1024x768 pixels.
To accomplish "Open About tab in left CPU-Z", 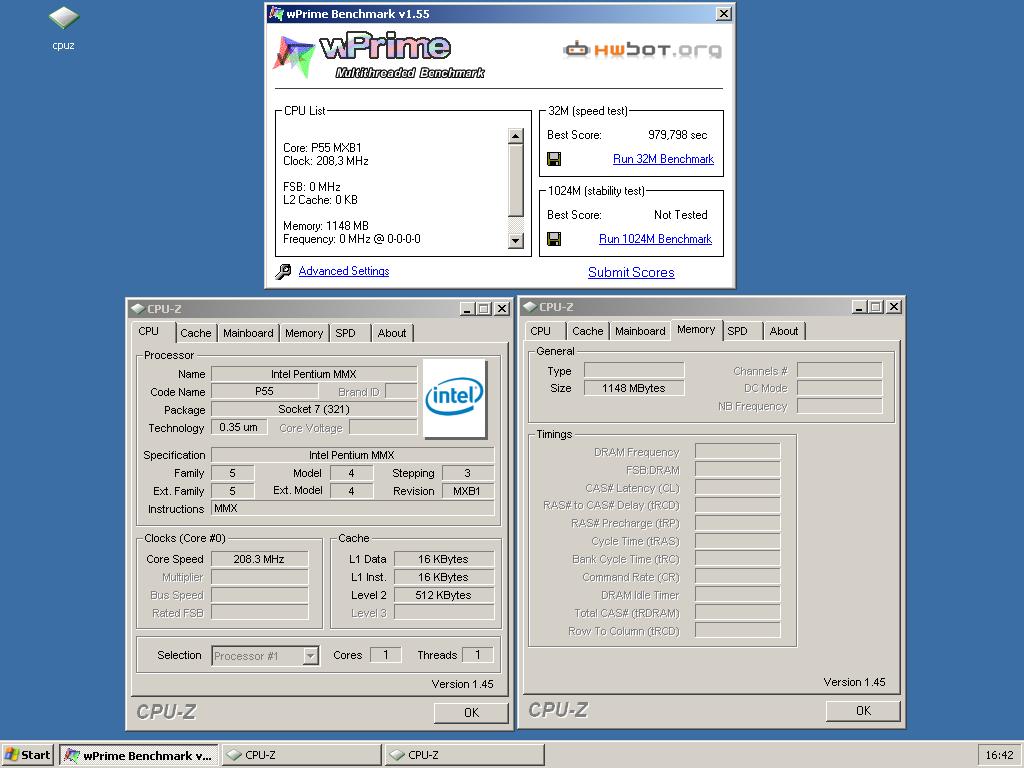I will tap(392, 333).
